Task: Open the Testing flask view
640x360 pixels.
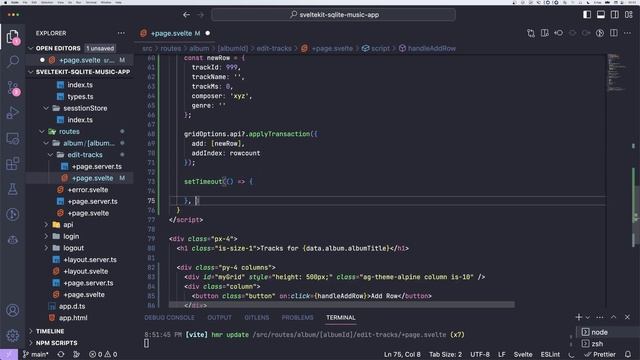Action: (x=13, y=189)
